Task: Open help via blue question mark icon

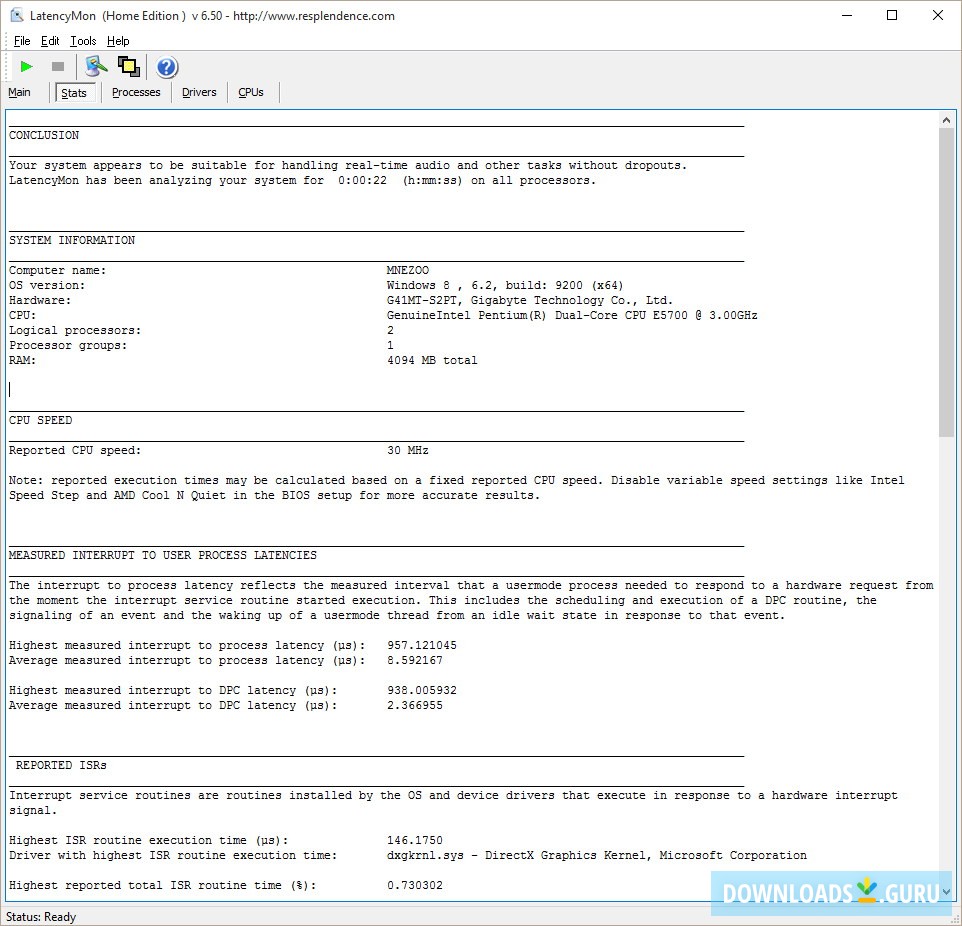Action: [166, 67]
